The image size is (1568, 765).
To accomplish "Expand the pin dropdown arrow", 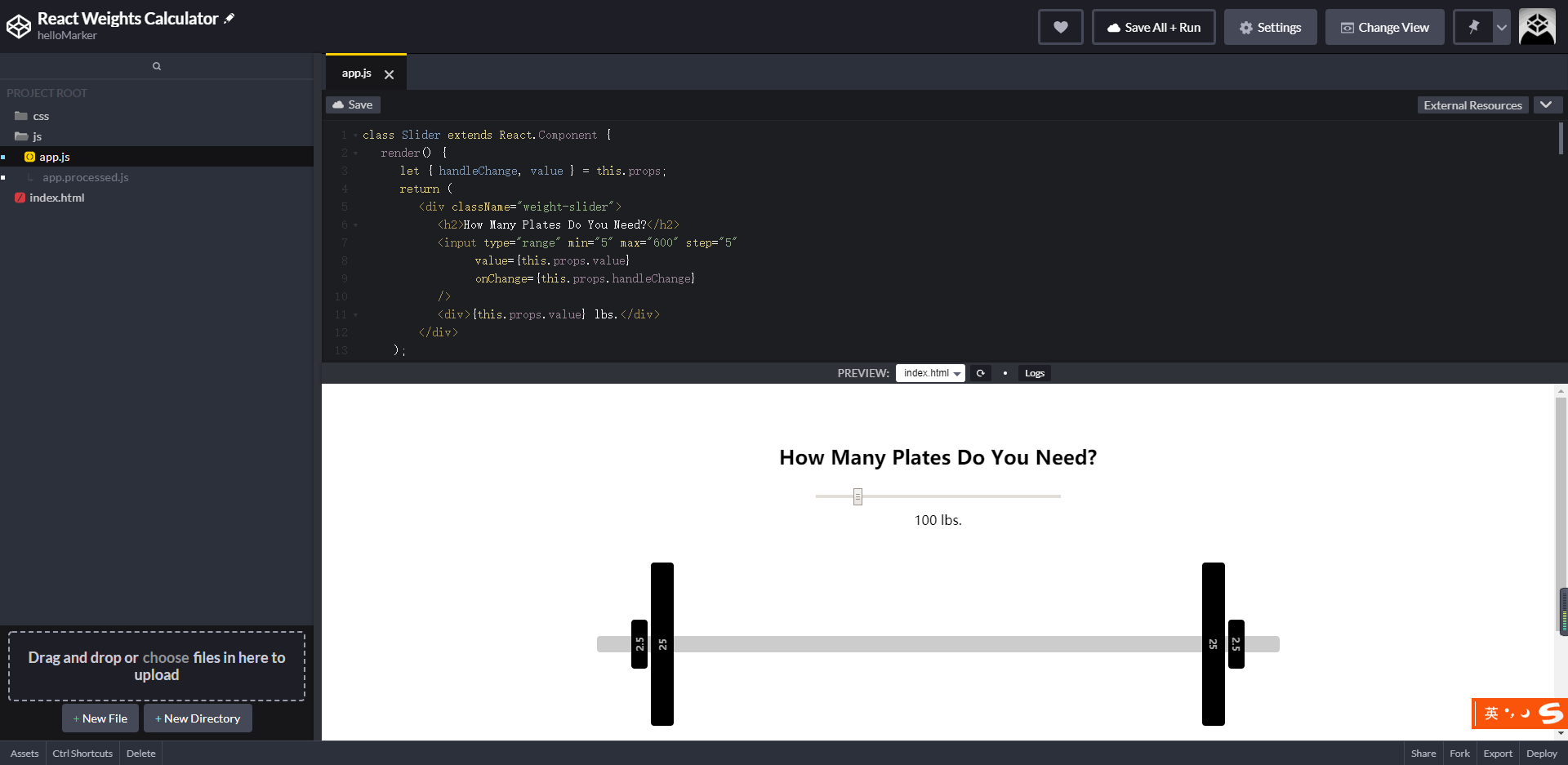I will tap(1502, 27).
